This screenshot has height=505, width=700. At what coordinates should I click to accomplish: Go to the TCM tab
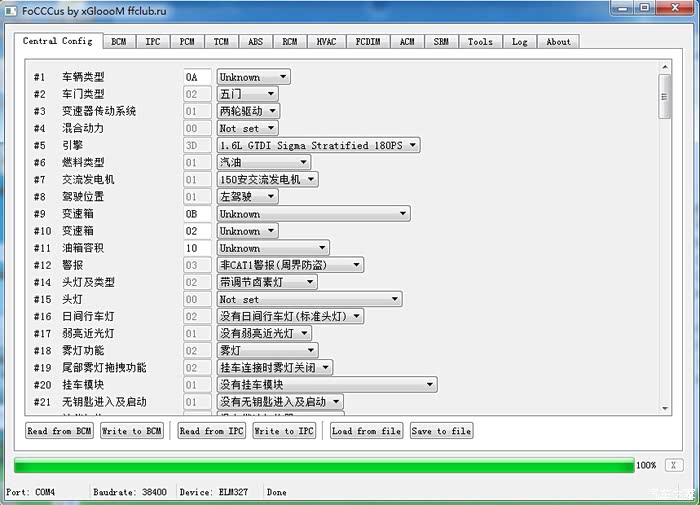pos(221,42)
